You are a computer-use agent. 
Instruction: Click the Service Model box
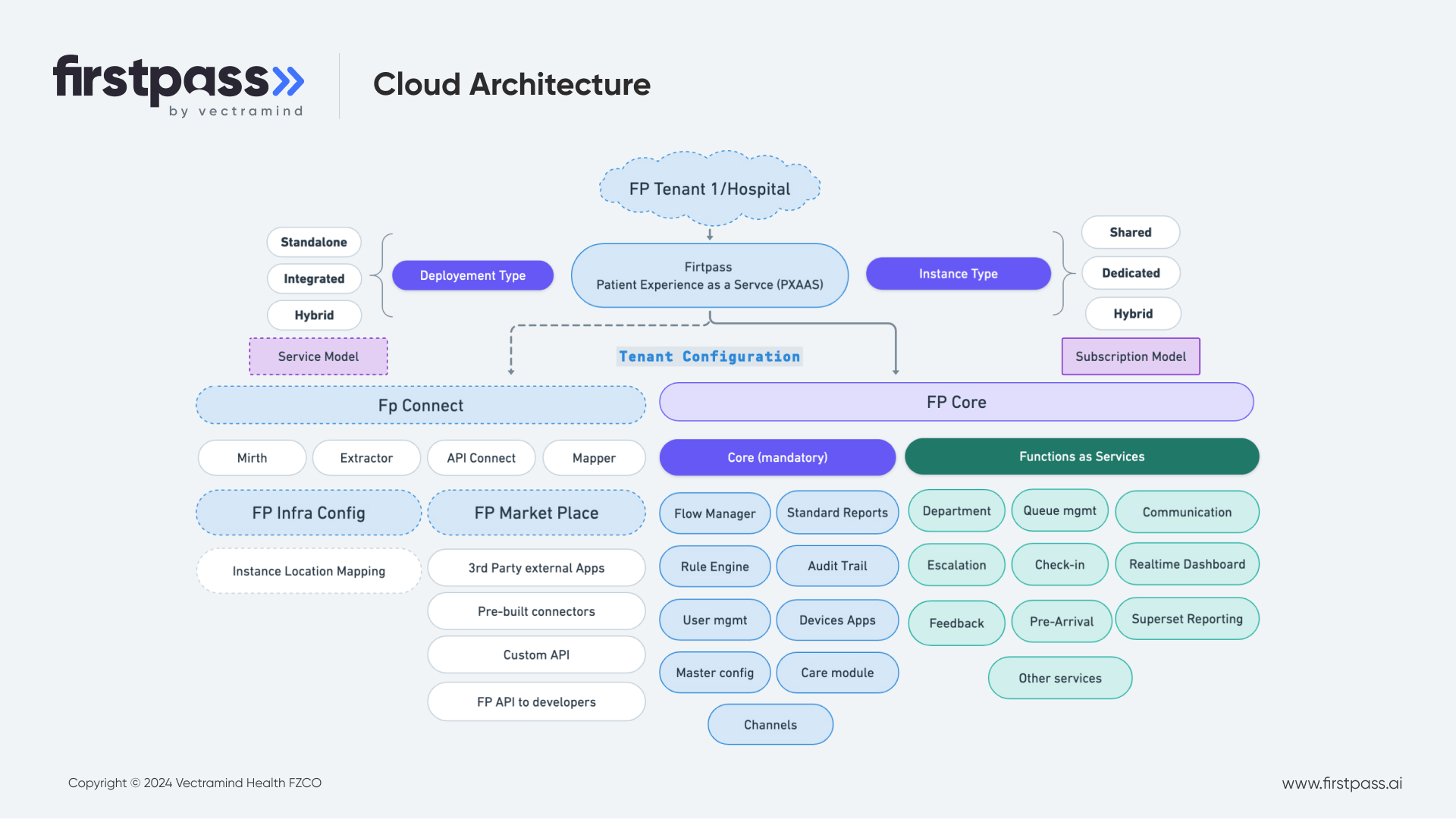(318, 356)
